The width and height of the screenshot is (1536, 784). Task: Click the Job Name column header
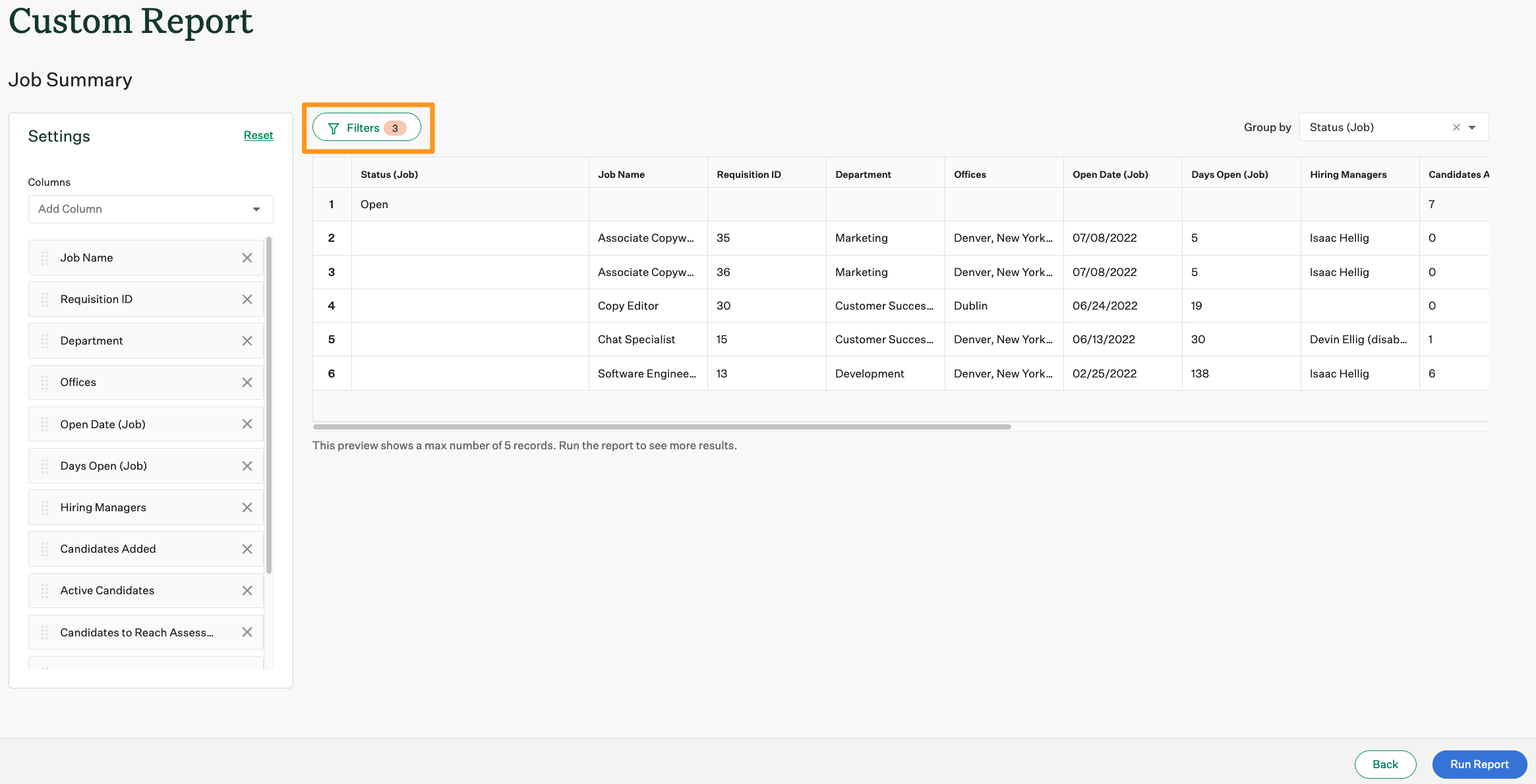[x=621, y=175]
